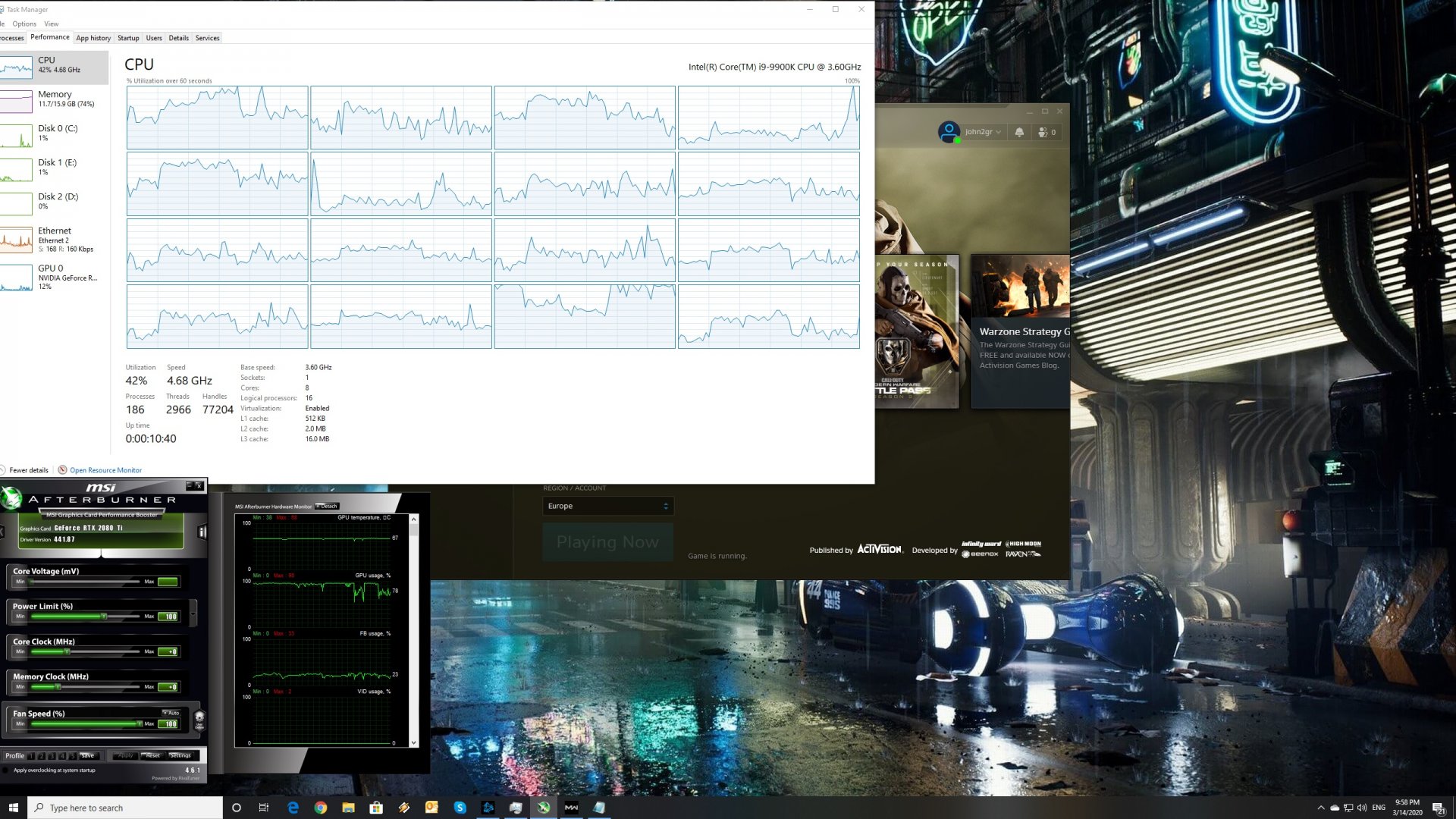
Task: Open Skype from the taskbar
Action: click(x=460, y=808)
